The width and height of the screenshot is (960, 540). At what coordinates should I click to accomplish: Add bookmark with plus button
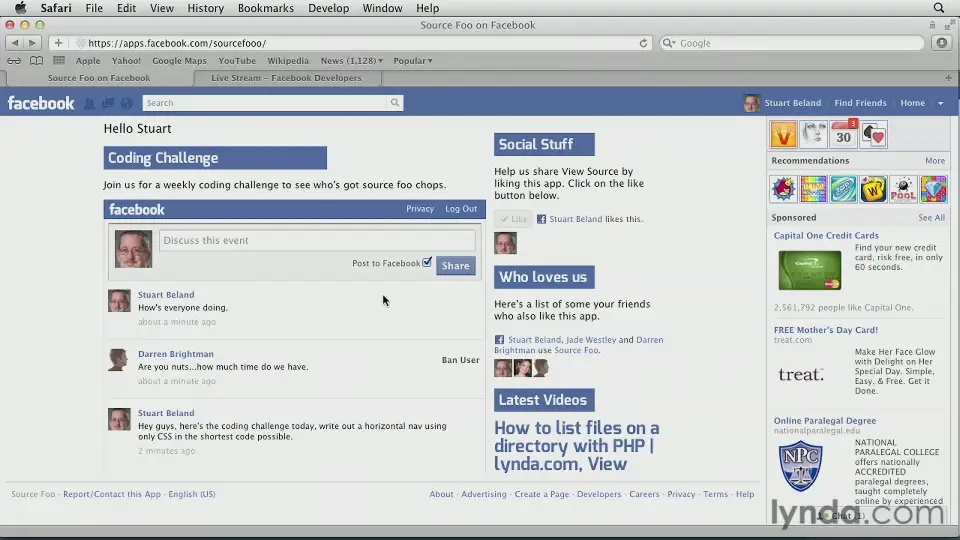58,43
